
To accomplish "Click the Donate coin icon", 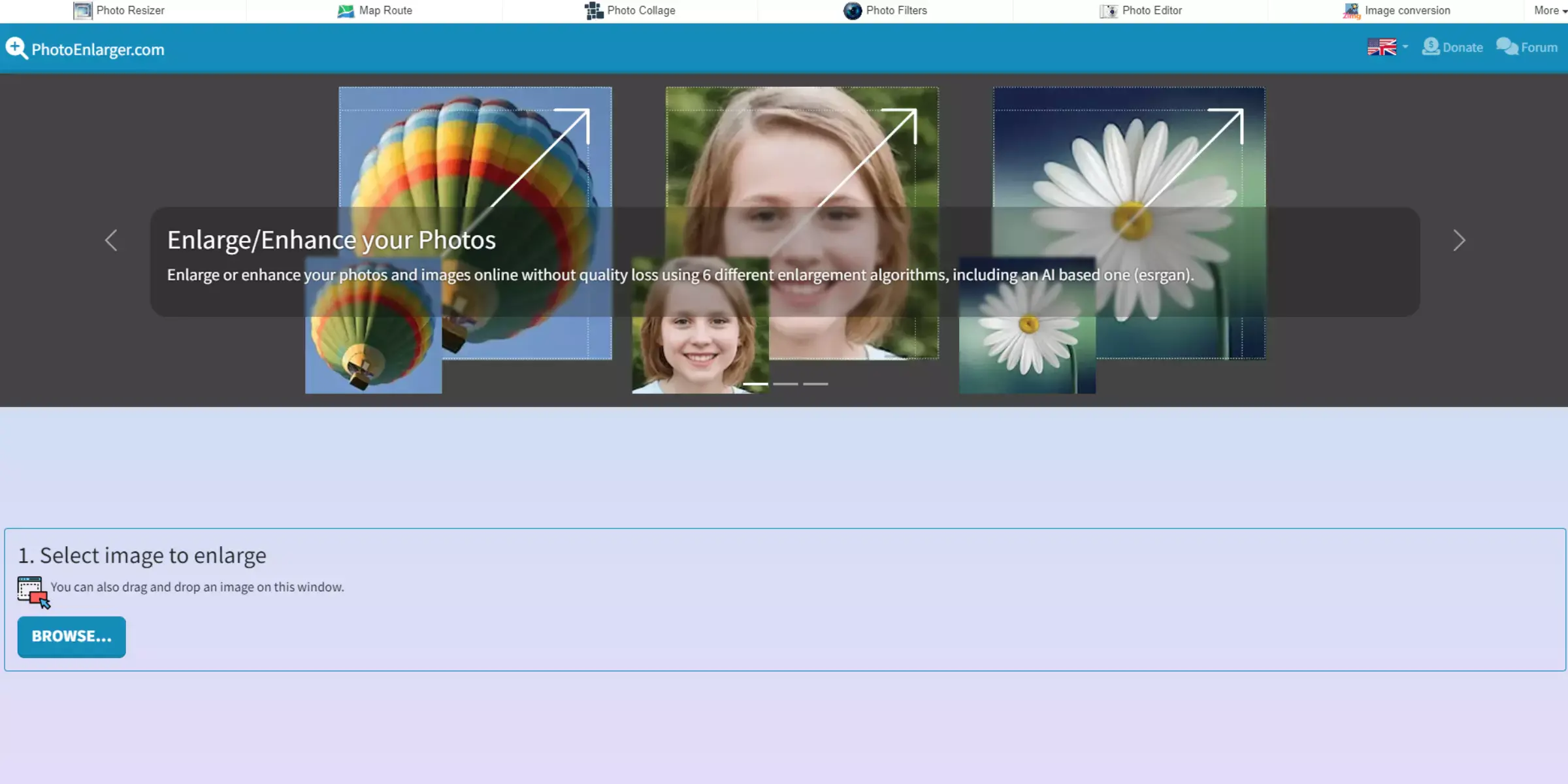I will pos(1431,47).
